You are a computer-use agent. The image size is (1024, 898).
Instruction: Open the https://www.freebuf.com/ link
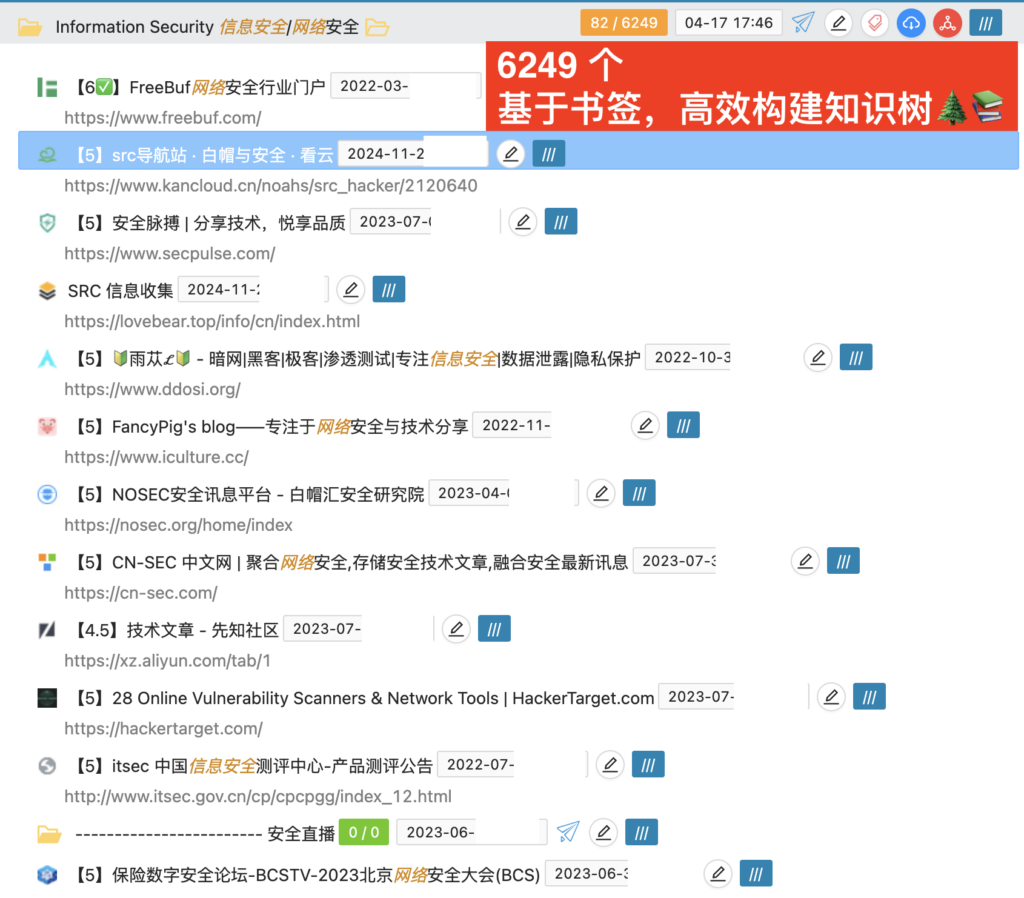[x=163, y=118]
